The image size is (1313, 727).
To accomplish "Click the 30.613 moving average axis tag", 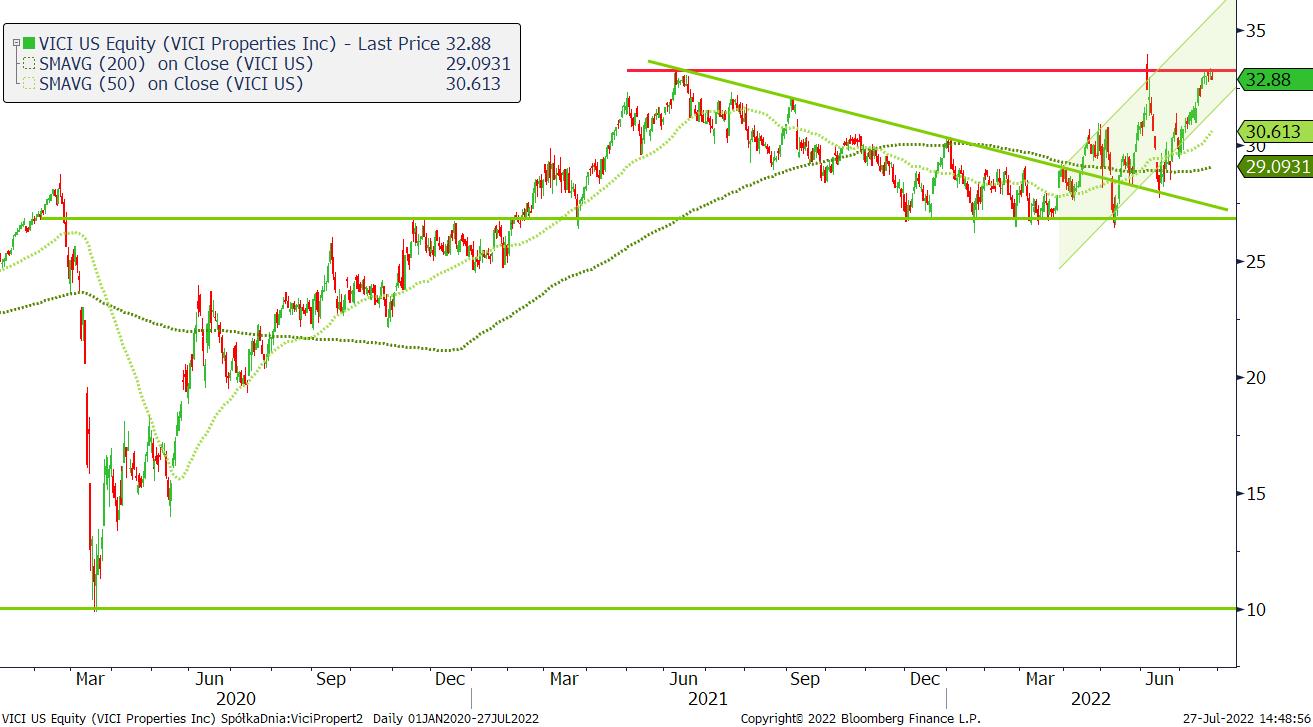I will [1273, 131].
